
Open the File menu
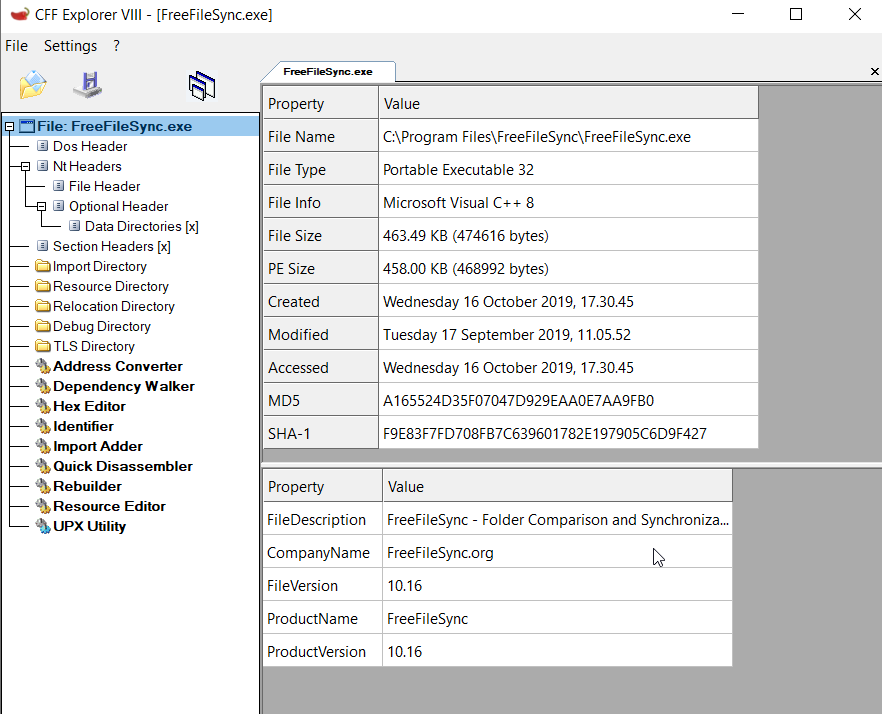pos(16,46)
